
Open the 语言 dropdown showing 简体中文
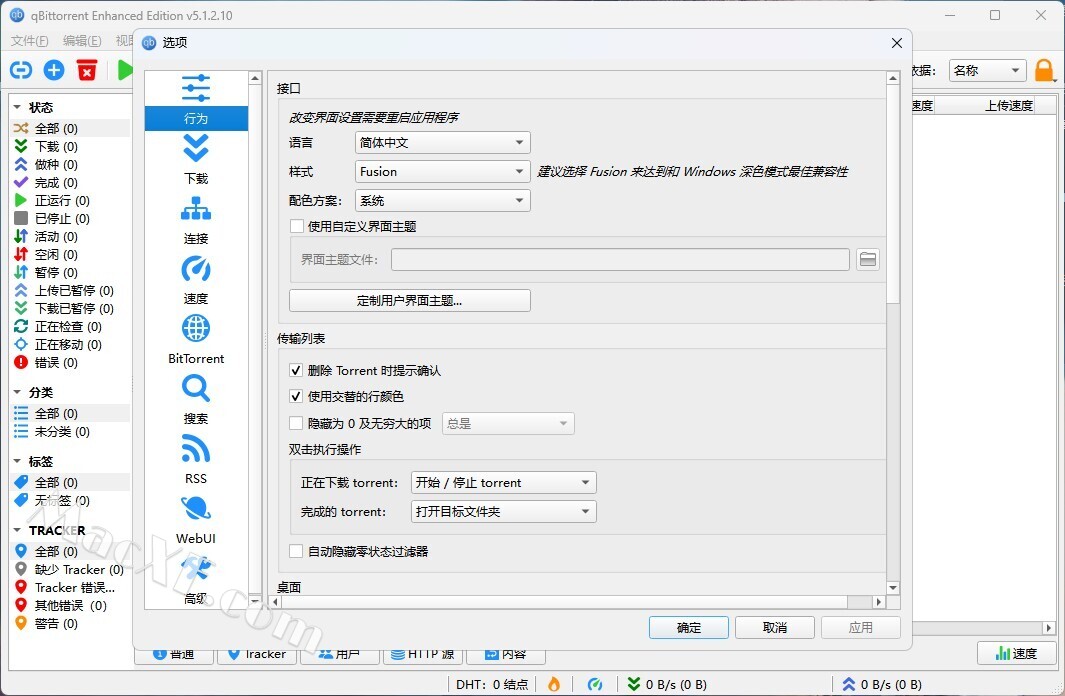click(442, 143)
